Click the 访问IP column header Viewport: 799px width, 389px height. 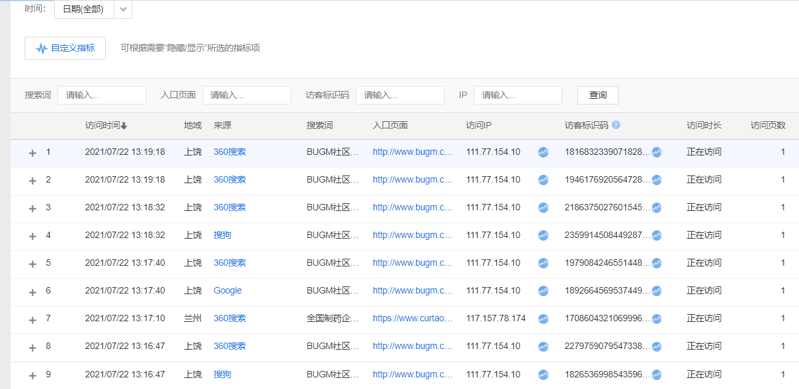pyautogui.click(x=478, y=125)
